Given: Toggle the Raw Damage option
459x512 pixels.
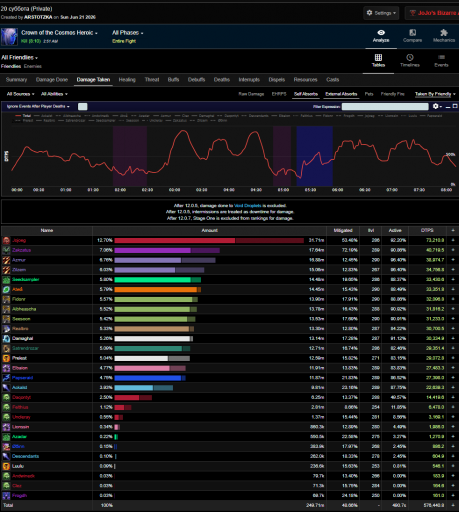Looking at the screenshot, I should (251, 94).
